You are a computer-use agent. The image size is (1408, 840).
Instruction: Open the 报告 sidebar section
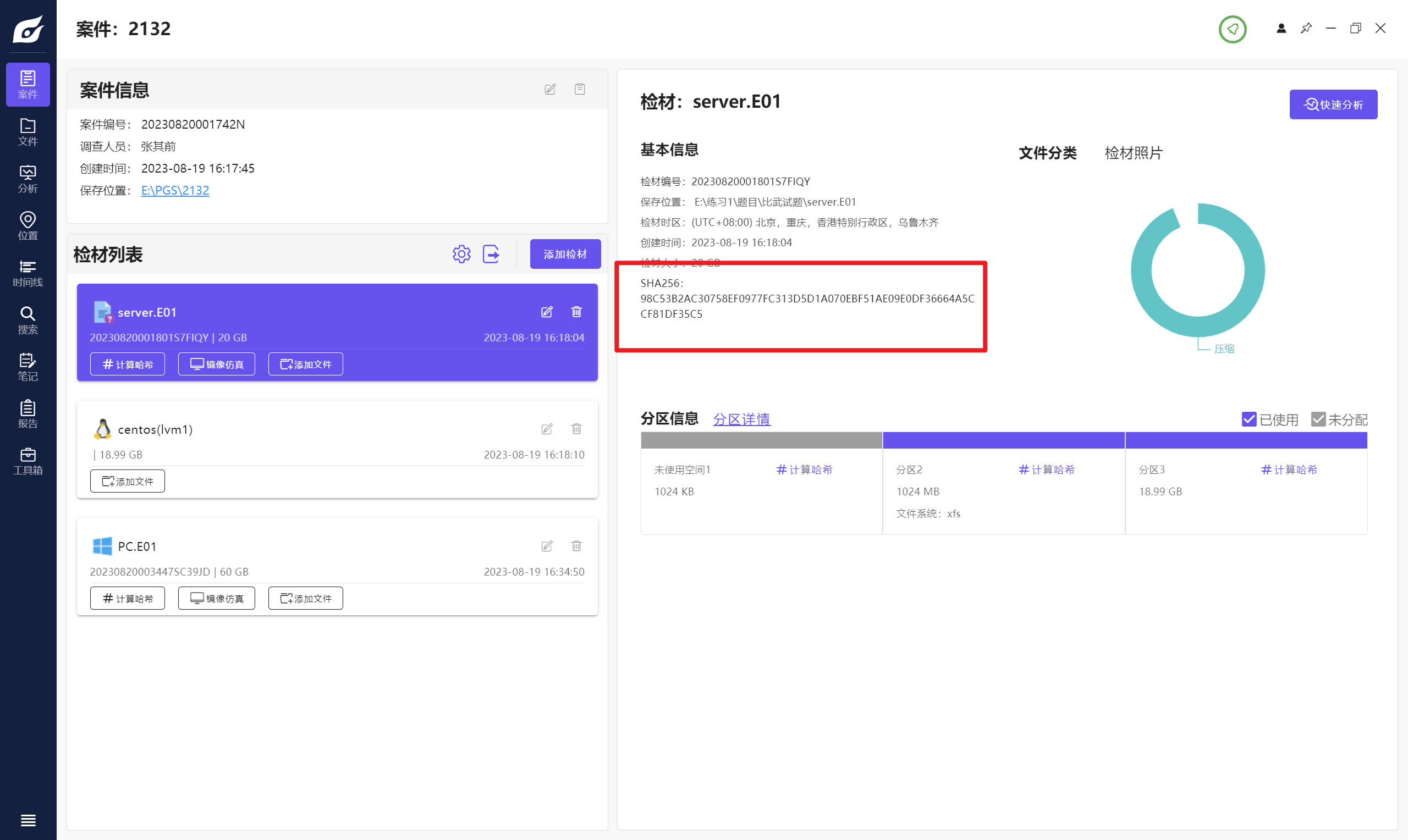coord(28,414)
